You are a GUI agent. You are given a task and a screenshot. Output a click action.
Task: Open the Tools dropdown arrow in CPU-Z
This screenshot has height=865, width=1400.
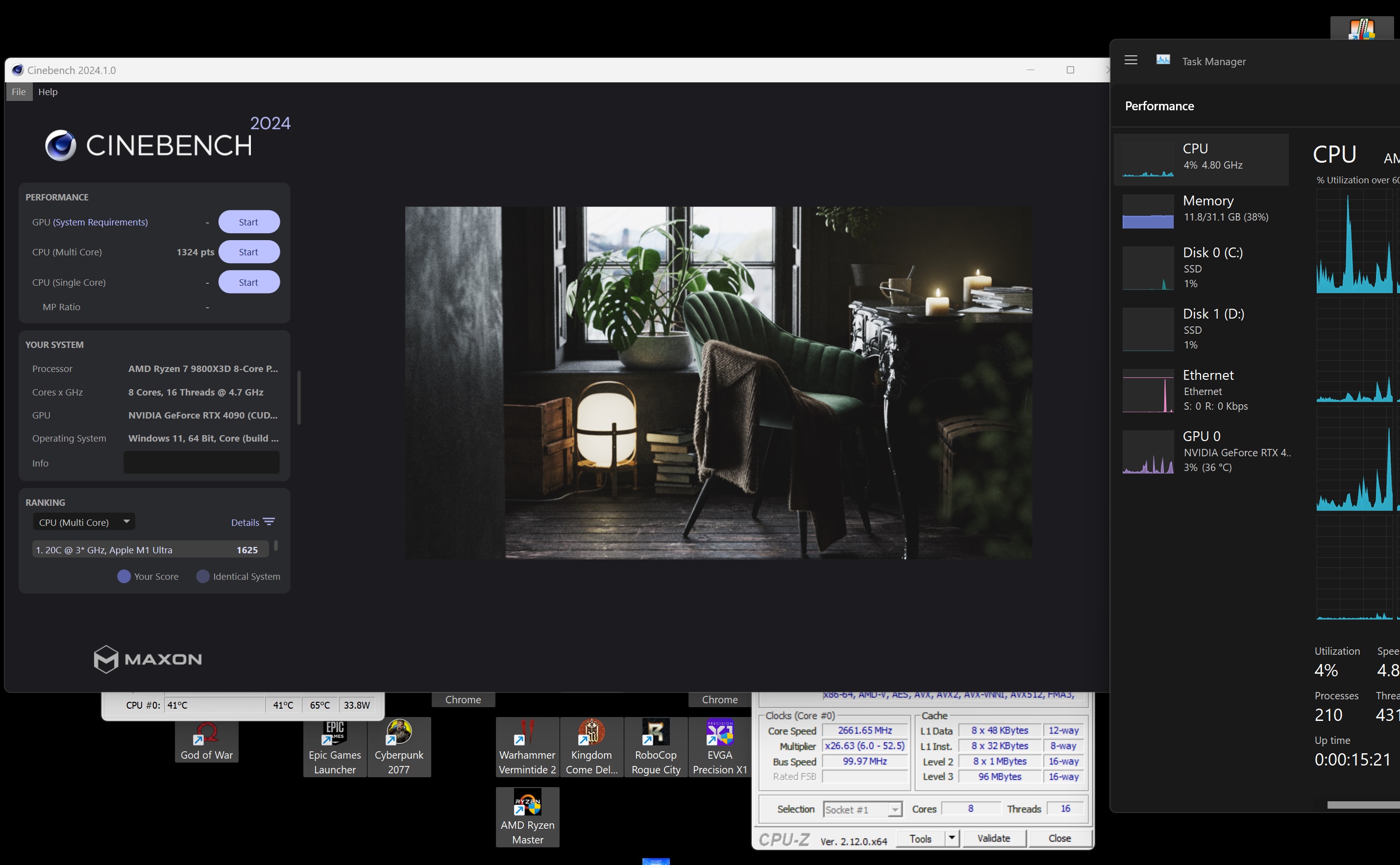click(952, 838)
